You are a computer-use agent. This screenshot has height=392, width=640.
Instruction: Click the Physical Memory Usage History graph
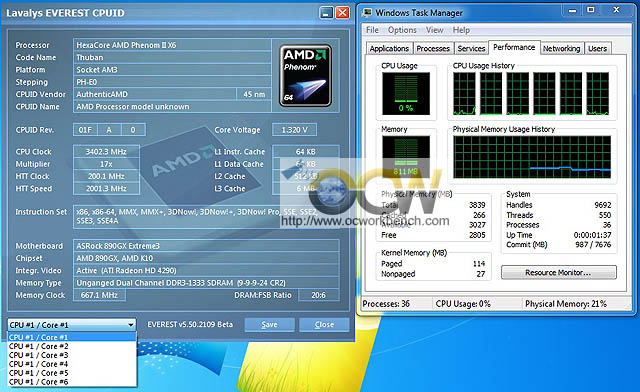(532, 157)
